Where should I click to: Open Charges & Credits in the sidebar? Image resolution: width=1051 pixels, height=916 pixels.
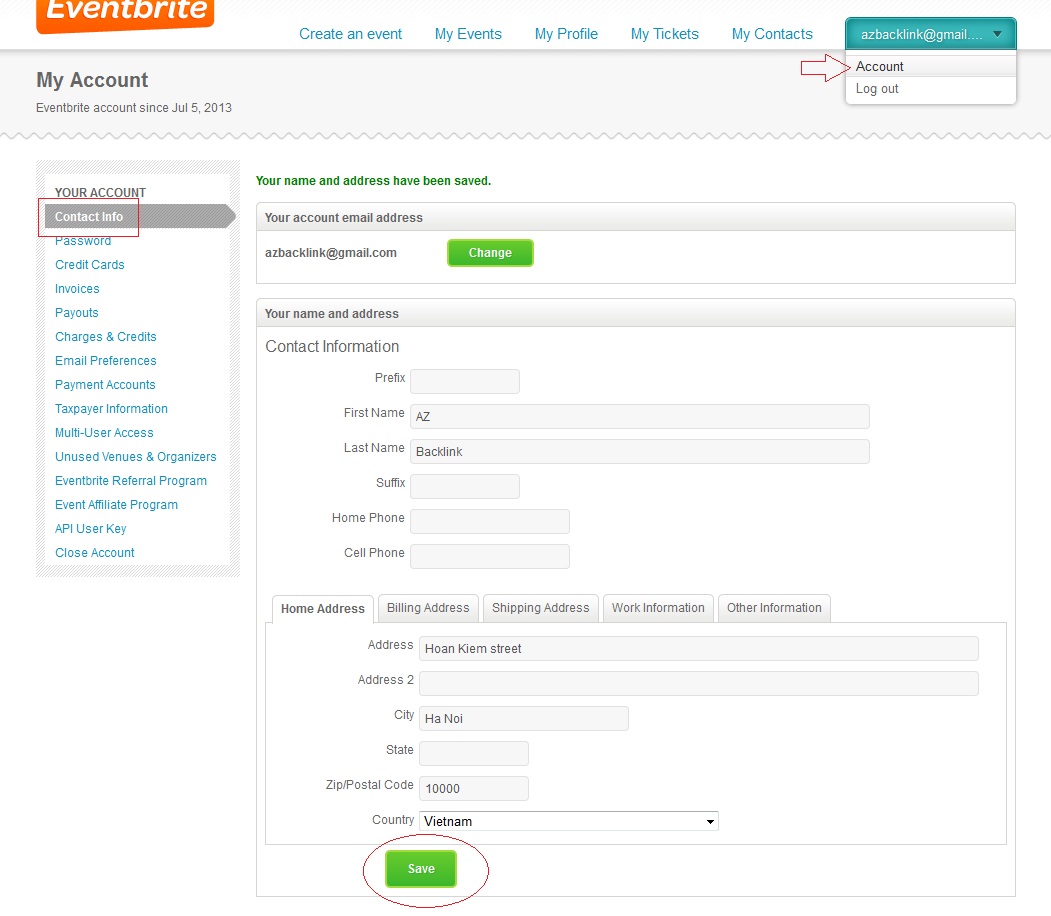pyautogui.click(x=105, y=337)
